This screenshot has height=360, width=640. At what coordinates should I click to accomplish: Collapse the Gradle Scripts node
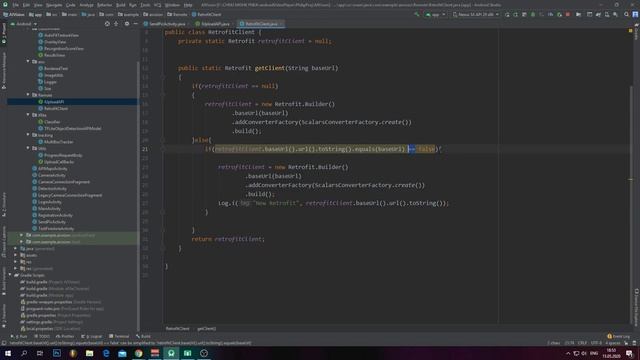(10, 275)
